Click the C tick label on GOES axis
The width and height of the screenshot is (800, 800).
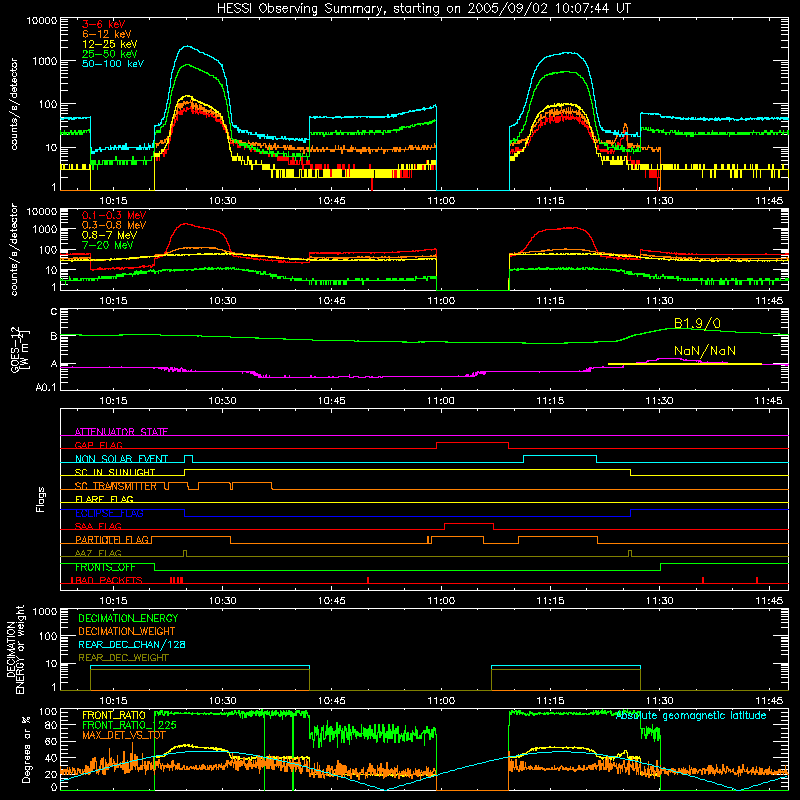[x=54, y=311]
